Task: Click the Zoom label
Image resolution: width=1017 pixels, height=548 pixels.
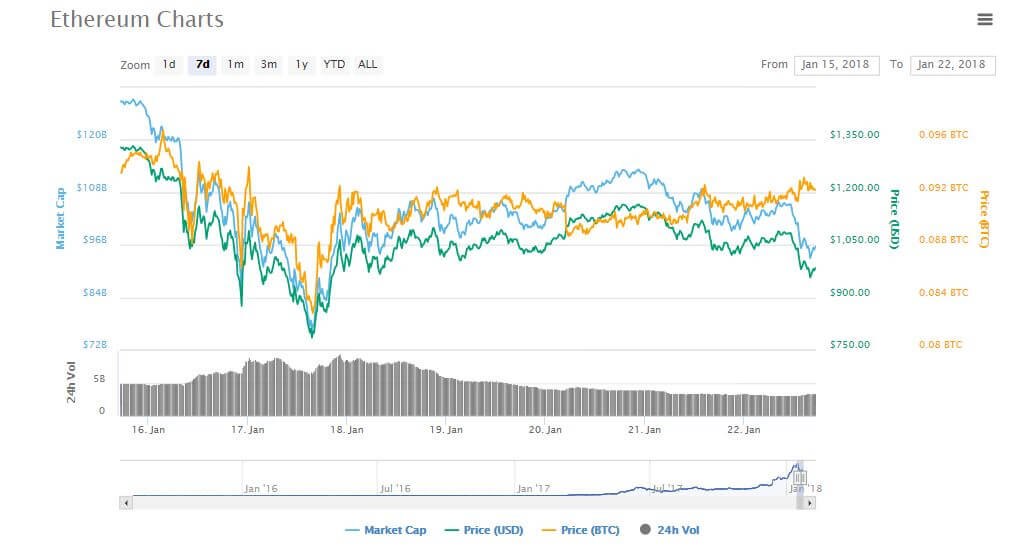Action: pyautogui.click(x=135, y=65)
